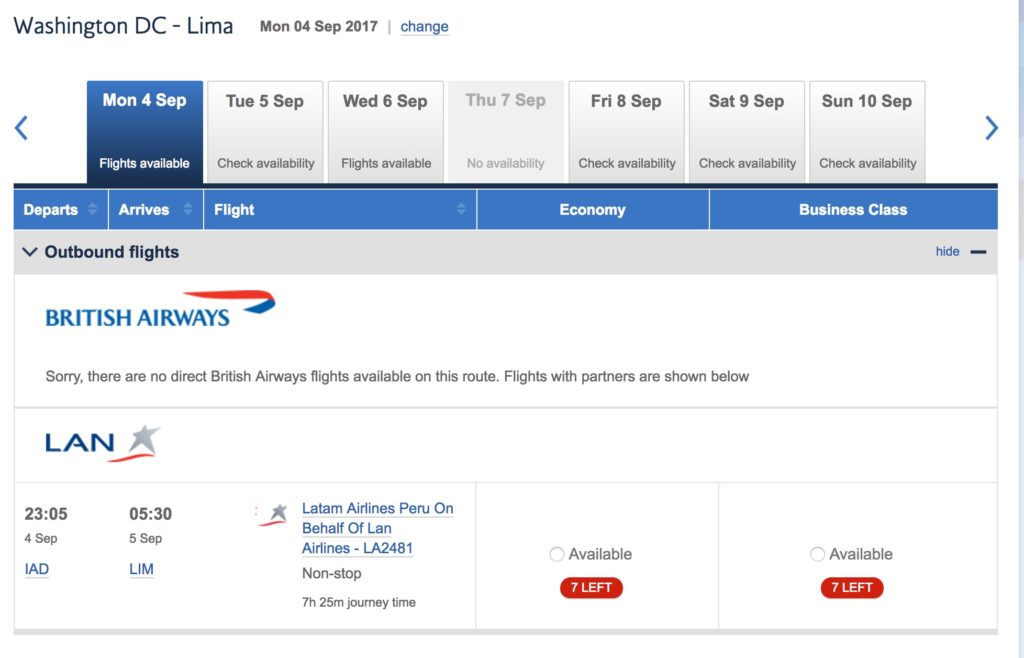
Task: Click the Departs column sort arrows
Action: 93,210
